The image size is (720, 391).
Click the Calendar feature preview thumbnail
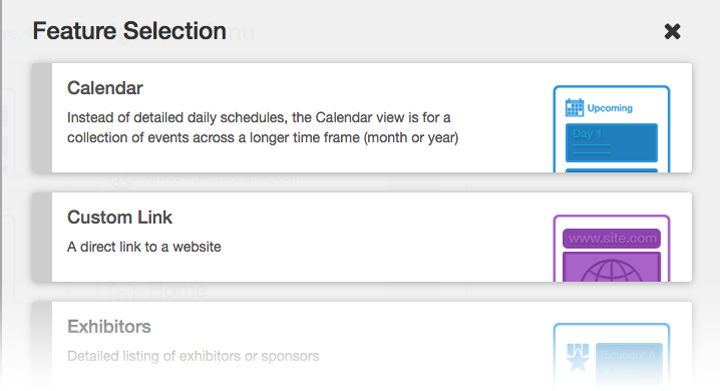612,129
